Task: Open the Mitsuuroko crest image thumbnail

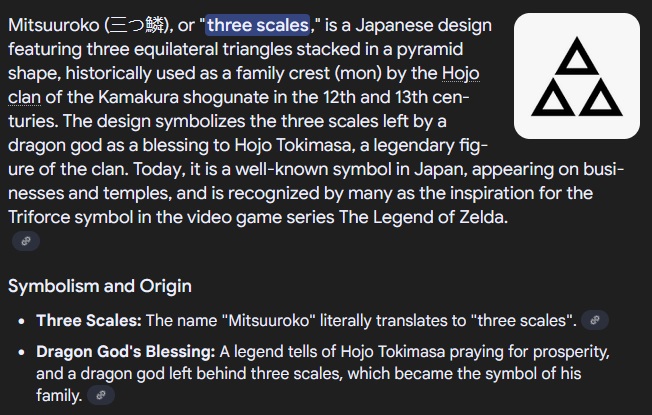Action: click(x=577, y=76)
